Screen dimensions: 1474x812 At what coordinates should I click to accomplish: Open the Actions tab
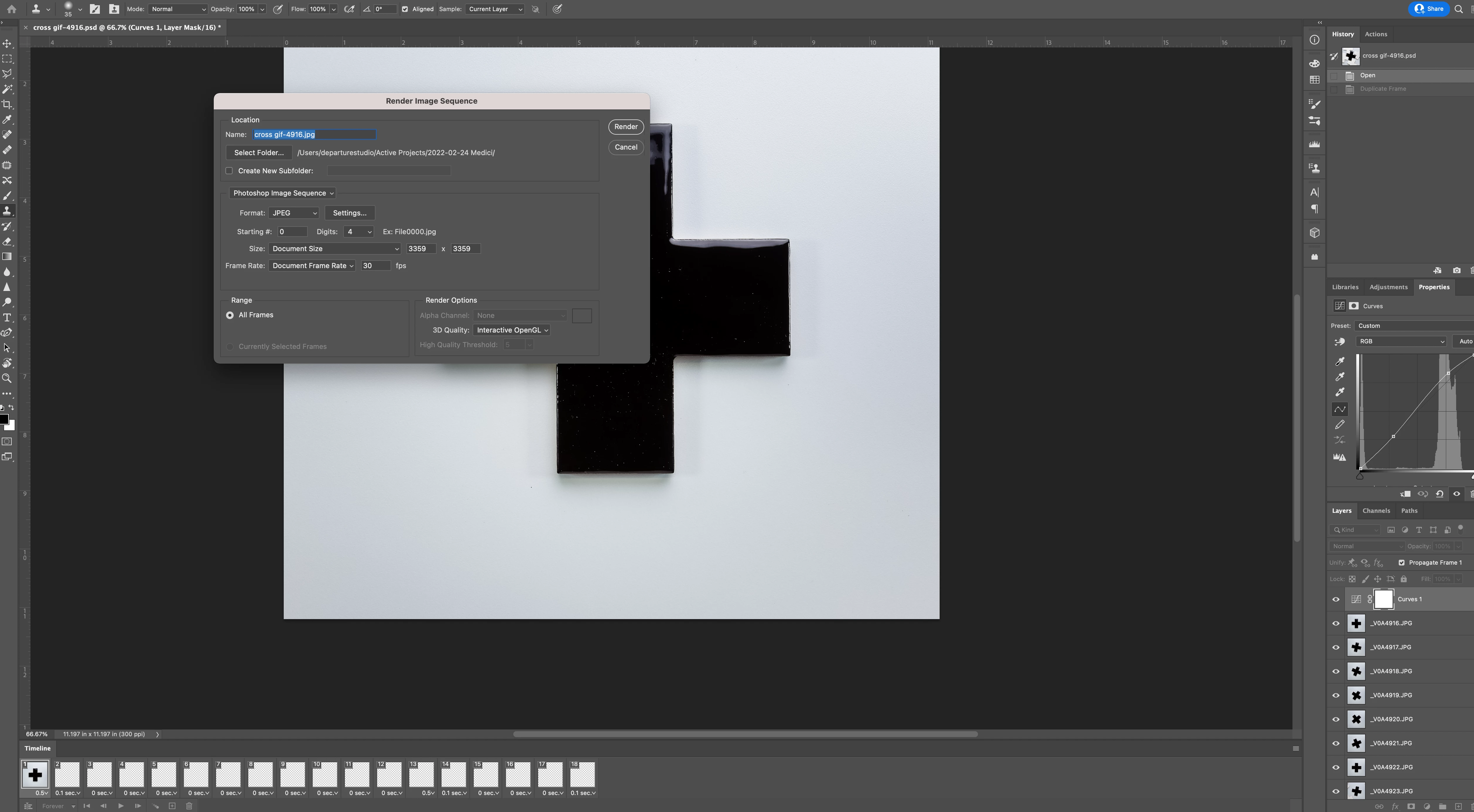click(1376, 34)
